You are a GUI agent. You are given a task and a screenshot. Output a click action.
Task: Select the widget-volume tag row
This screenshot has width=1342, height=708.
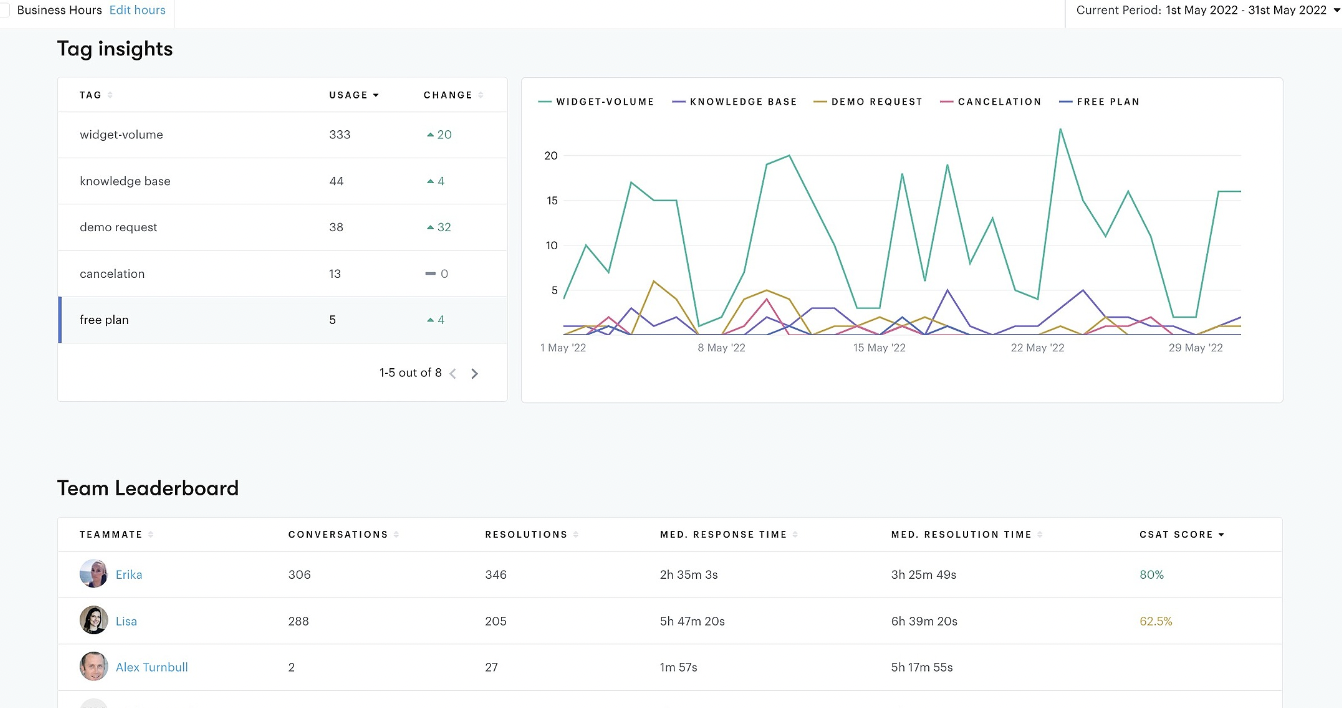click(x=282, y=135)
